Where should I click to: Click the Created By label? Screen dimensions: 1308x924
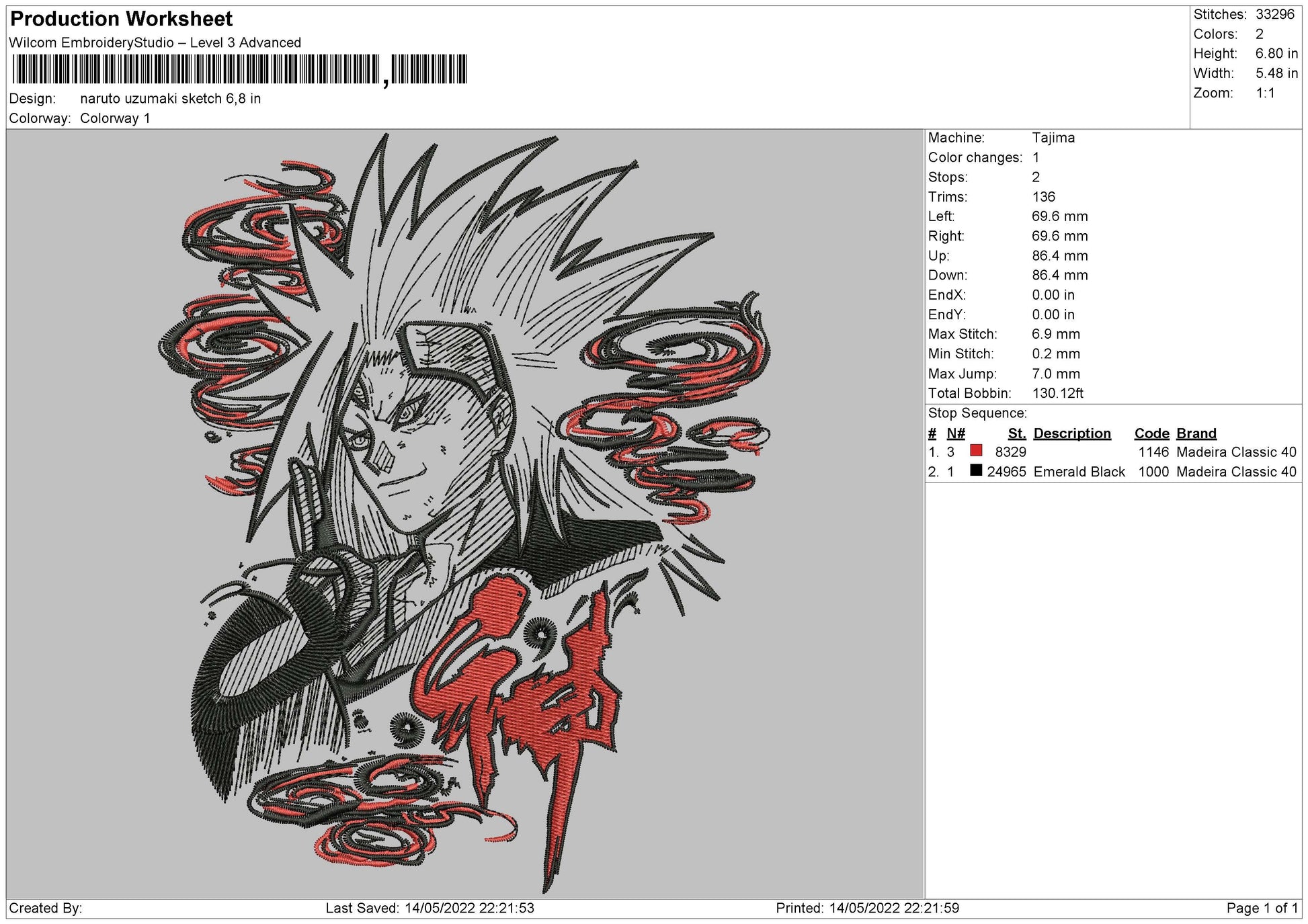(46, 909)
